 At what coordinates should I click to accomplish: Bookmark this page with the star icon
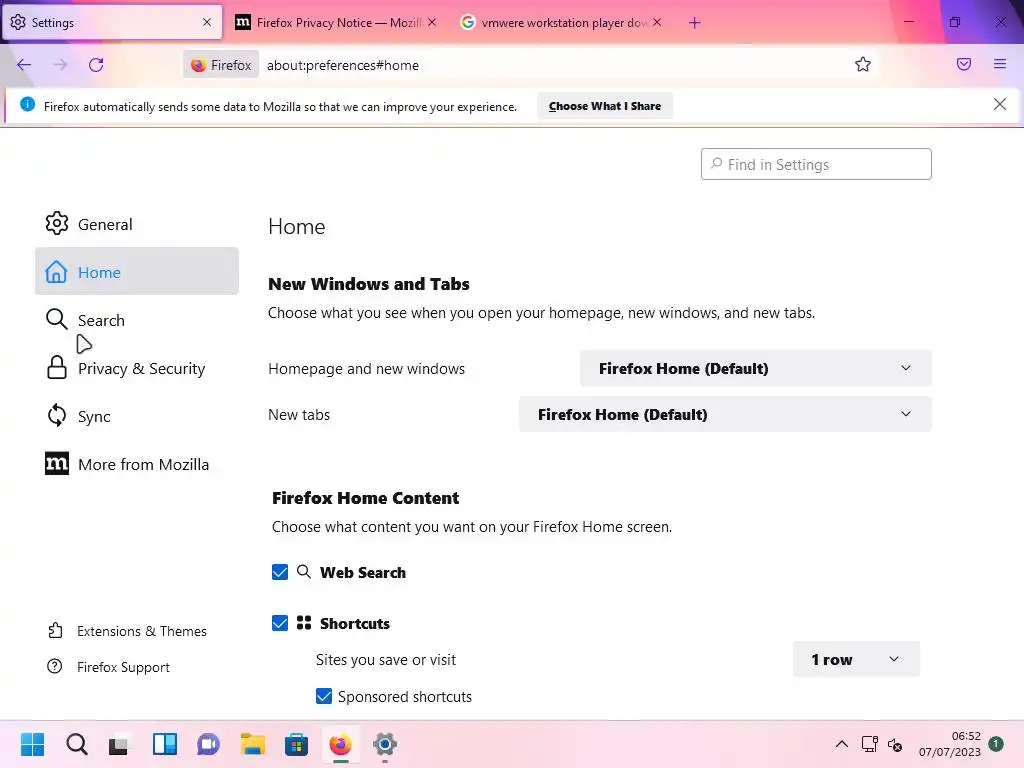pyautogui.click(x=863, y=65)
